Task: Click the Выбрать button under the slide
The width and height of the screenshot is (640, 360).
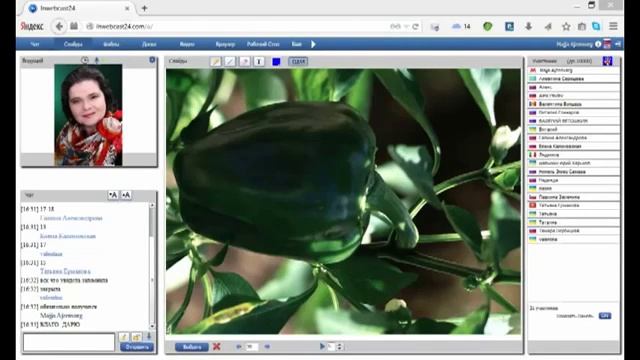Action: tap(192, 347)
